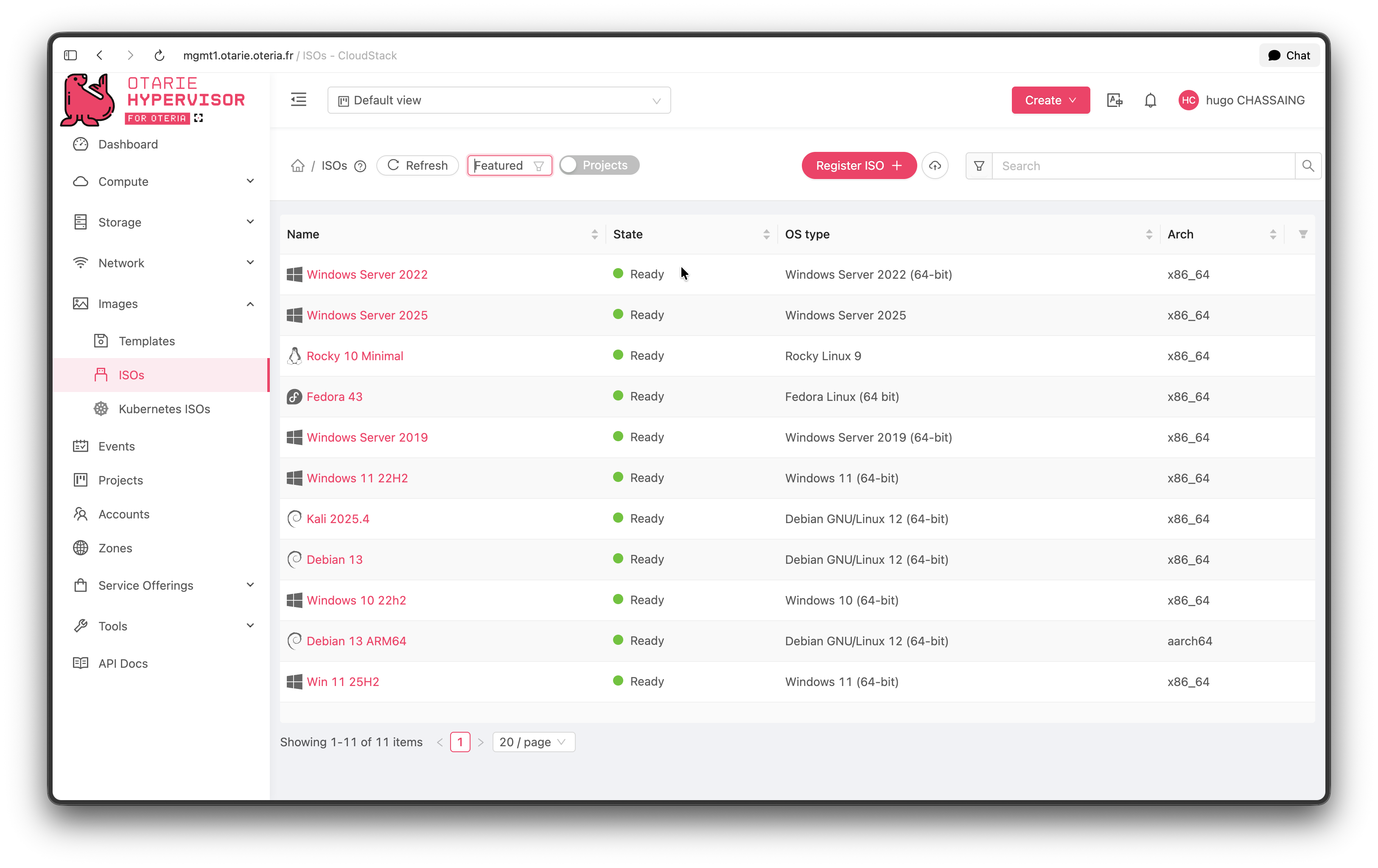
Task: Open the Dashboard menu item
Action: tap(128, 144)
